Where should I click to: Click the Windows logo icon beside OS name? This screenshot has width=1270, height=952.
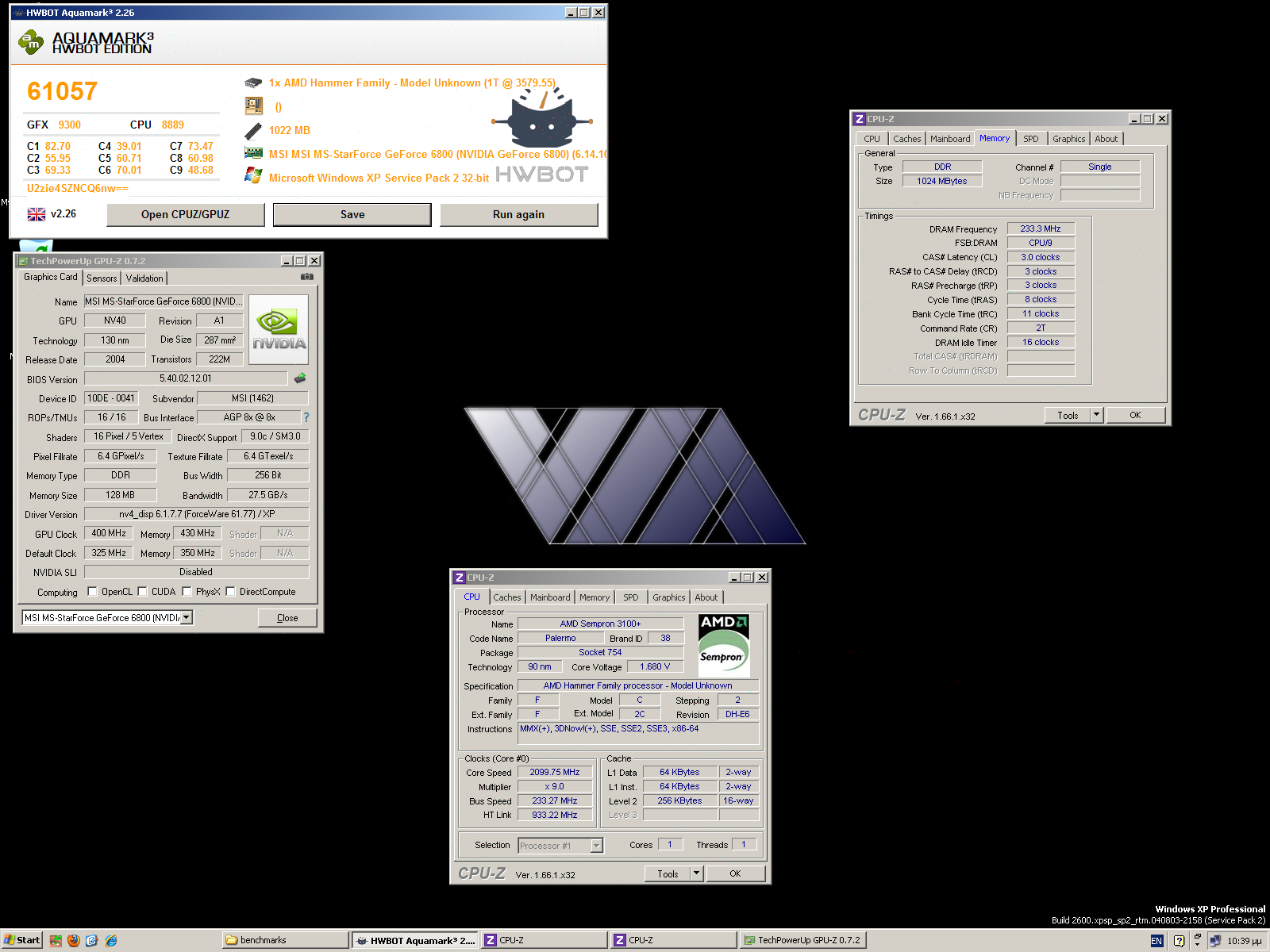coord(253,176)
